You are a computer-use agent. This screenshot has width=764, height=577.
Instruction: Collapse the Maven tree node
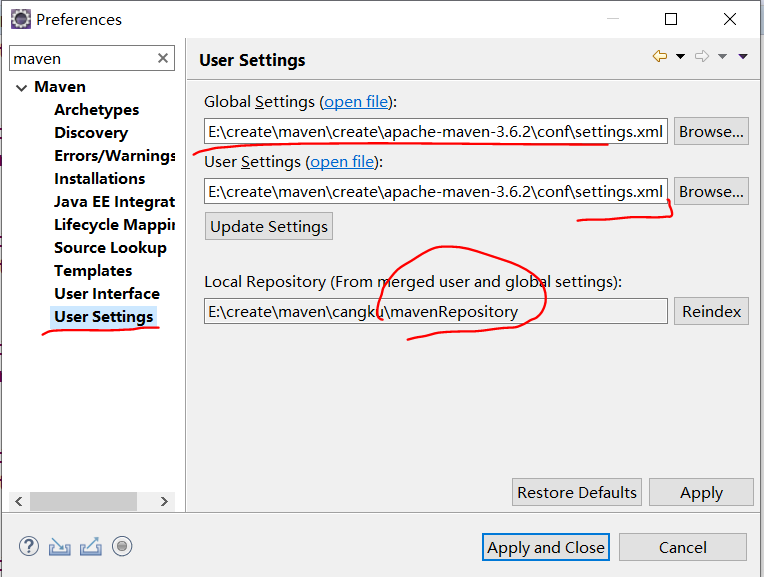[21, 88]
